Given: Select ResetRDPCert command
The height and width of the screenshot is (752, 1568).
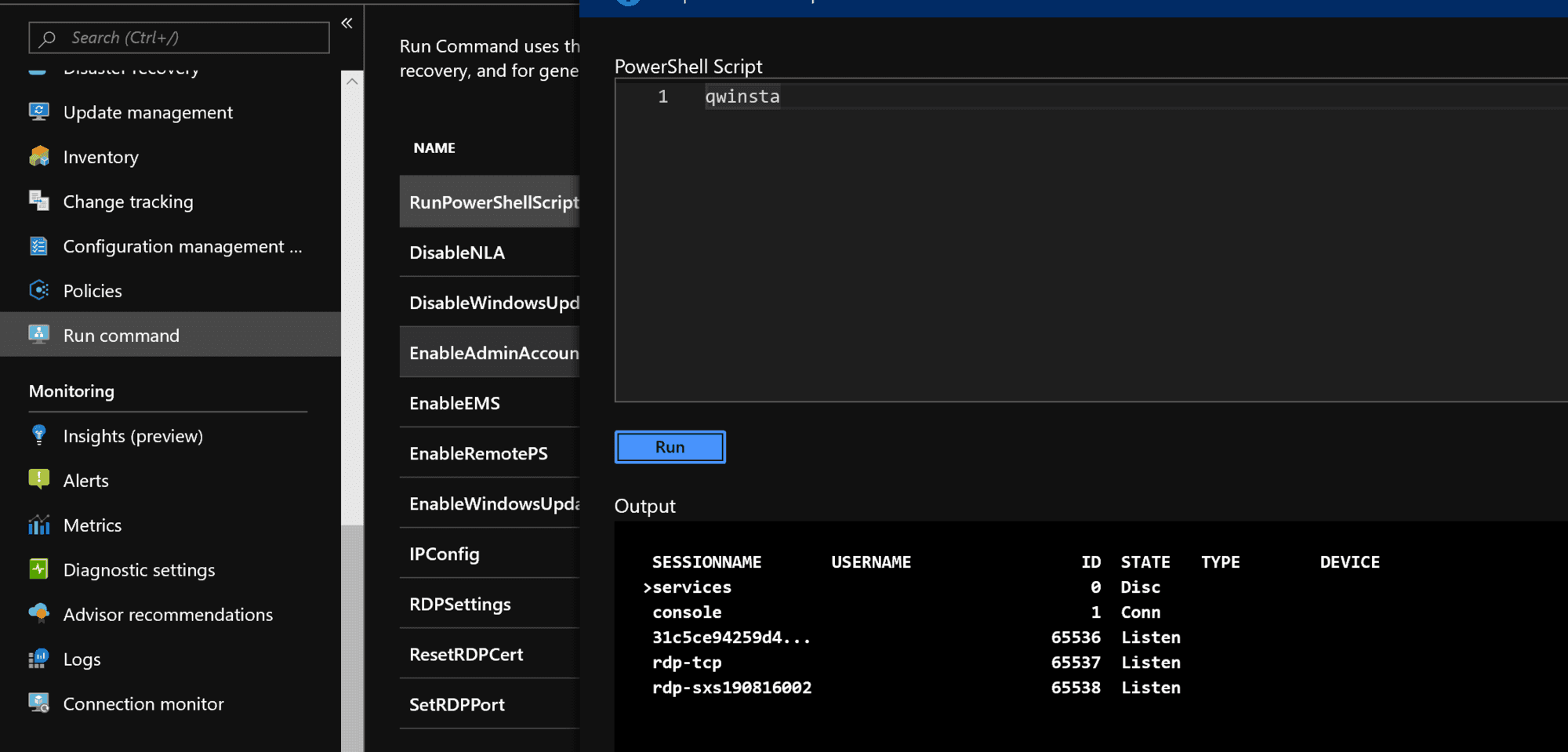Looking at the screenshot, I should click(489, 653).
